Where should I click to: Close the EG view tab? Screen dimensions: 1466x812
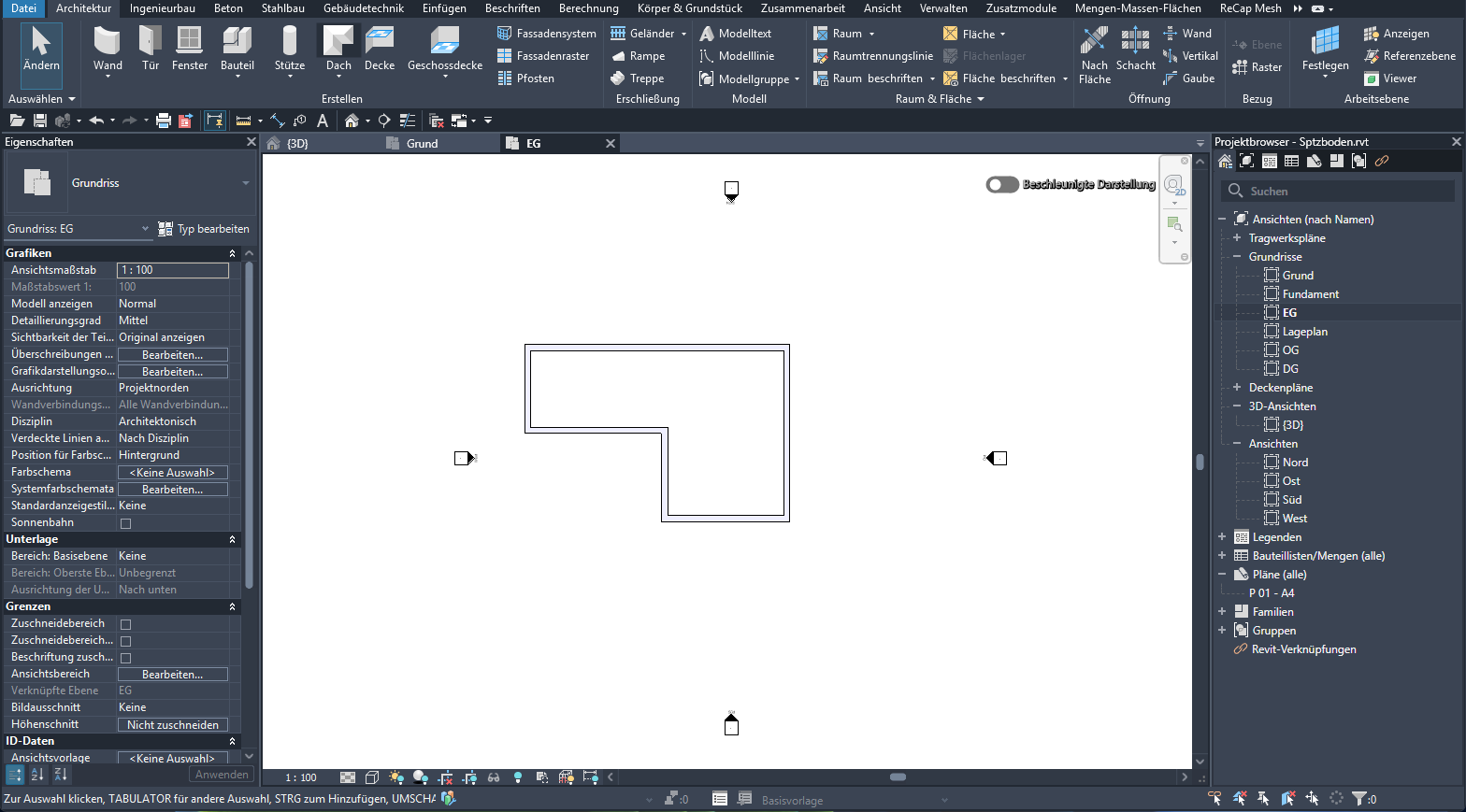pyautogui.click(x=611, y=144)
